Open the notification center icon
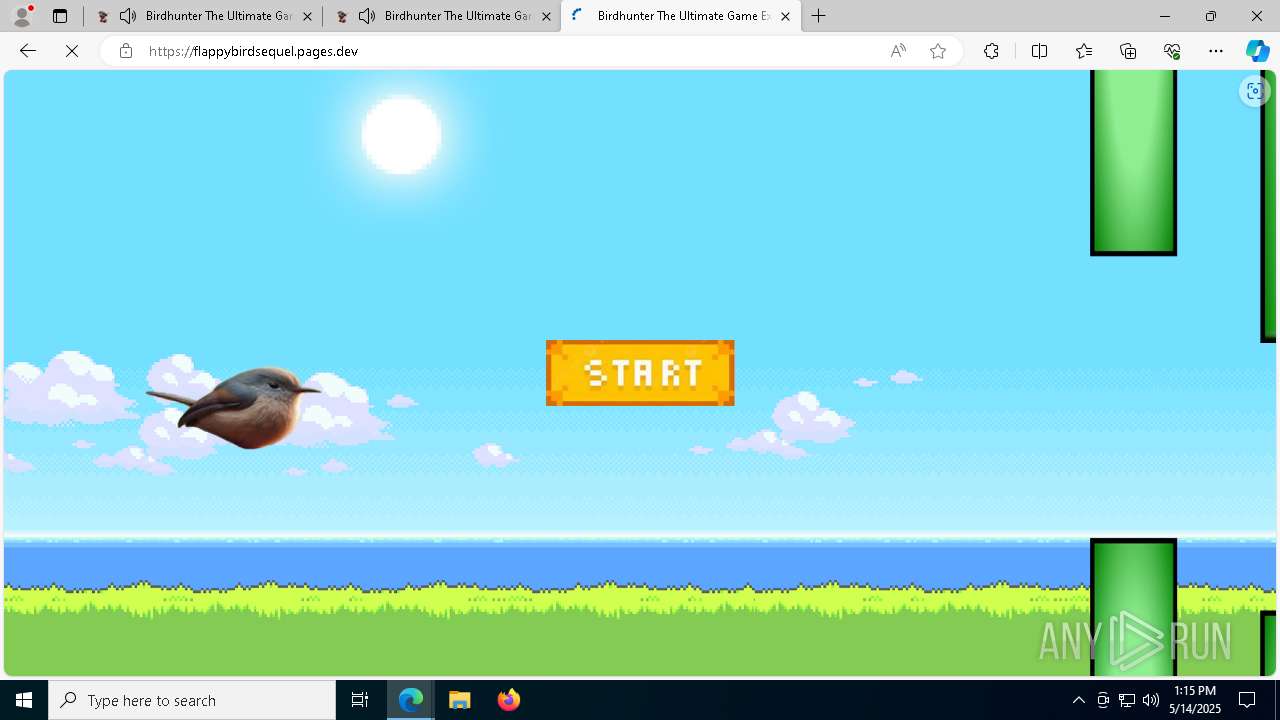This screenshot has height=720, width=1280. pyautogui.click(x=1247, y=700)
